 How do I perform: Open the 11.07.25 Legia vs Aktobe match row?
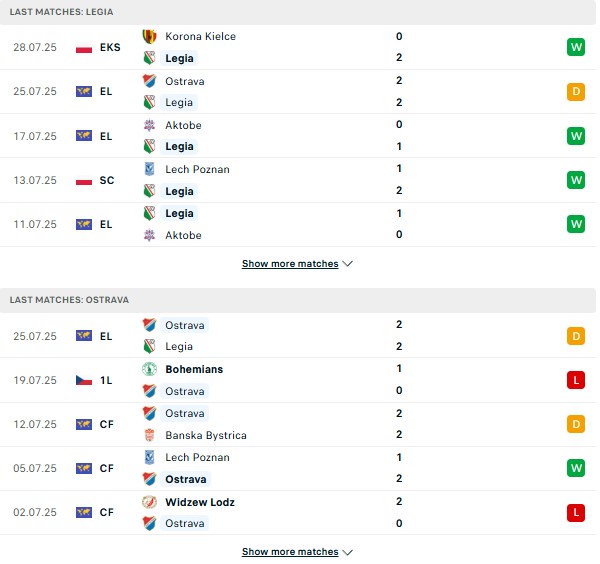(298, 225)
